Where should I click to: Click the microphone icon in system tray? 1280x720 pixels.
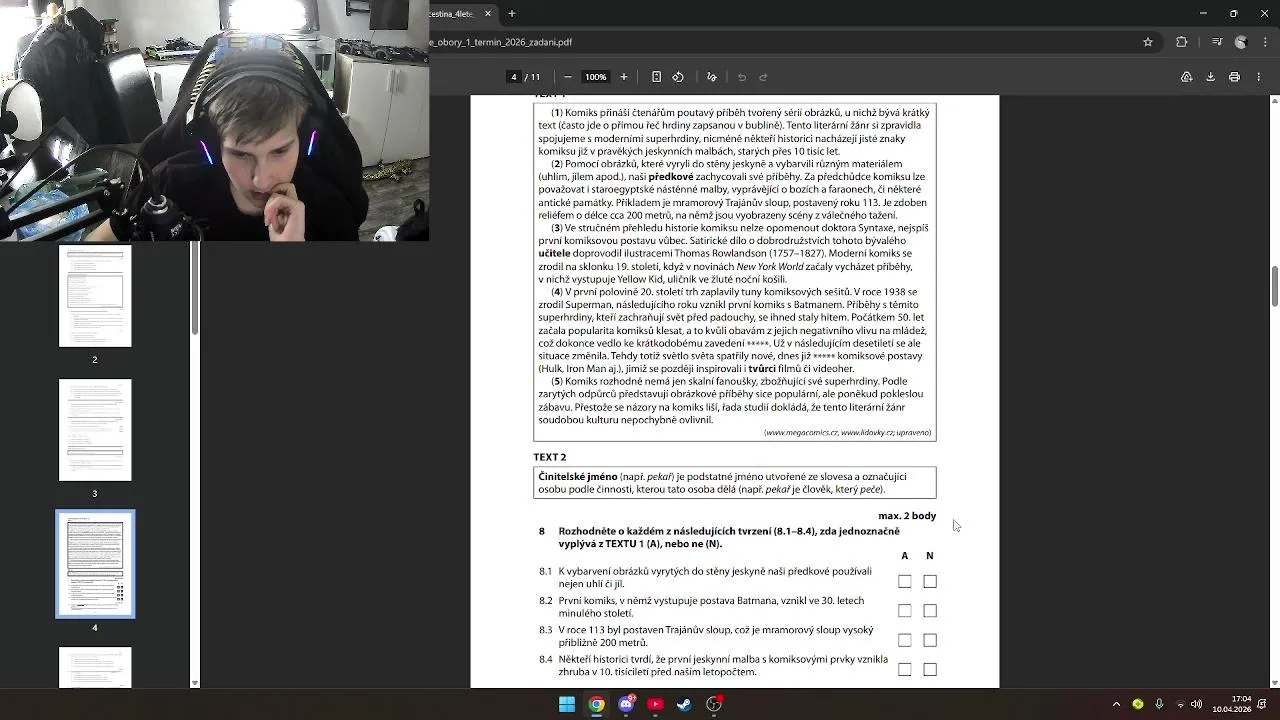click(x=1159, y=704)
